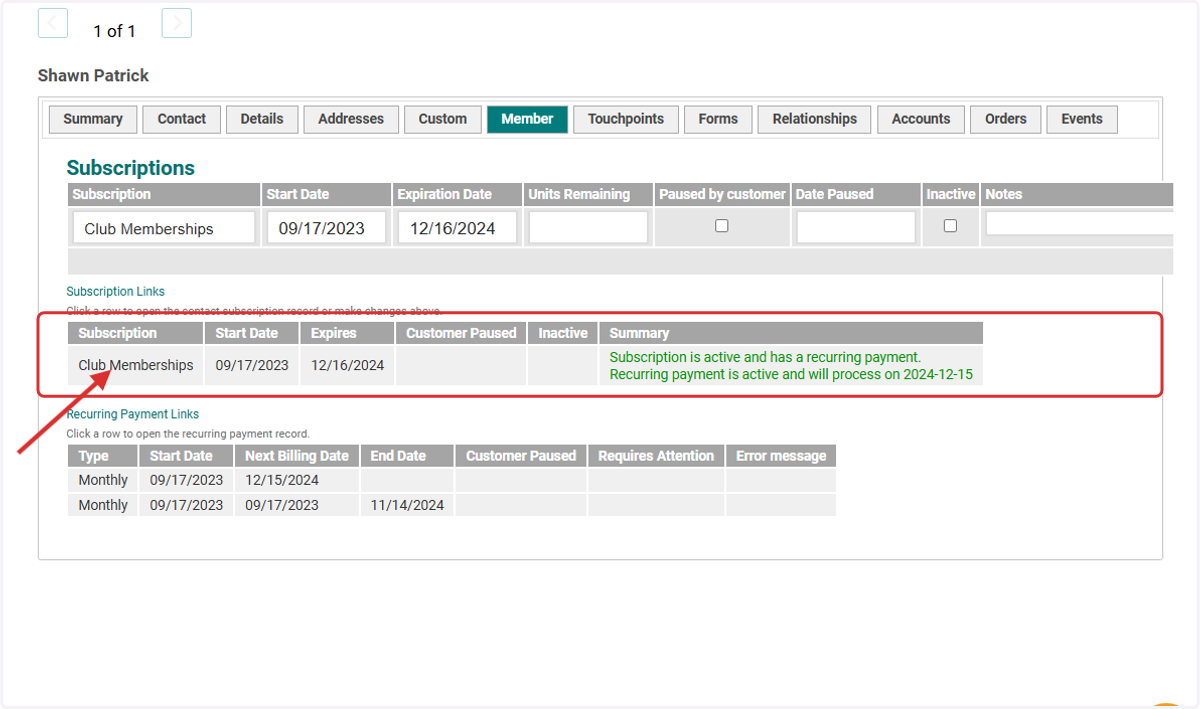The height and width of the screenshot is (709, 1200).
Task: Click the Subscription Links heading
Action: pos(115,292)
